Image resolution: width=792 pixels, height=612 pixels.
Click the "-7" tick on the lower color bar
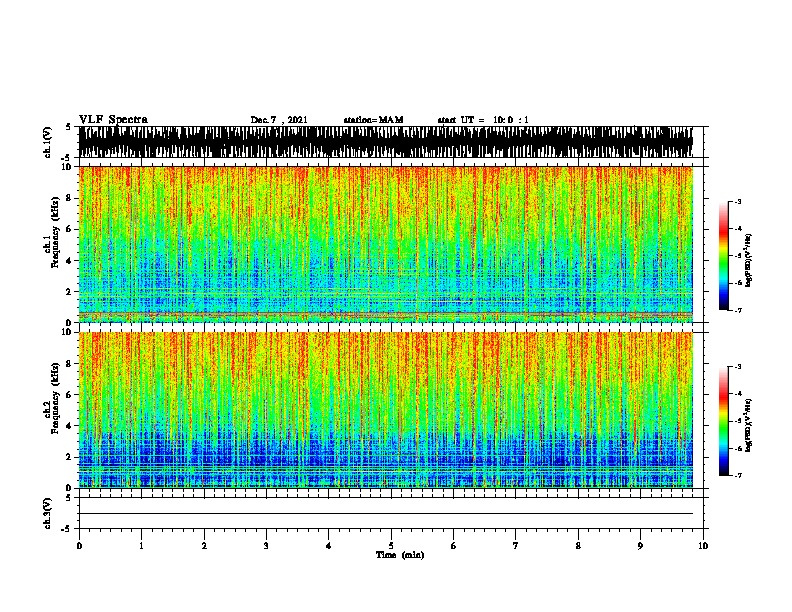[737, 475]
